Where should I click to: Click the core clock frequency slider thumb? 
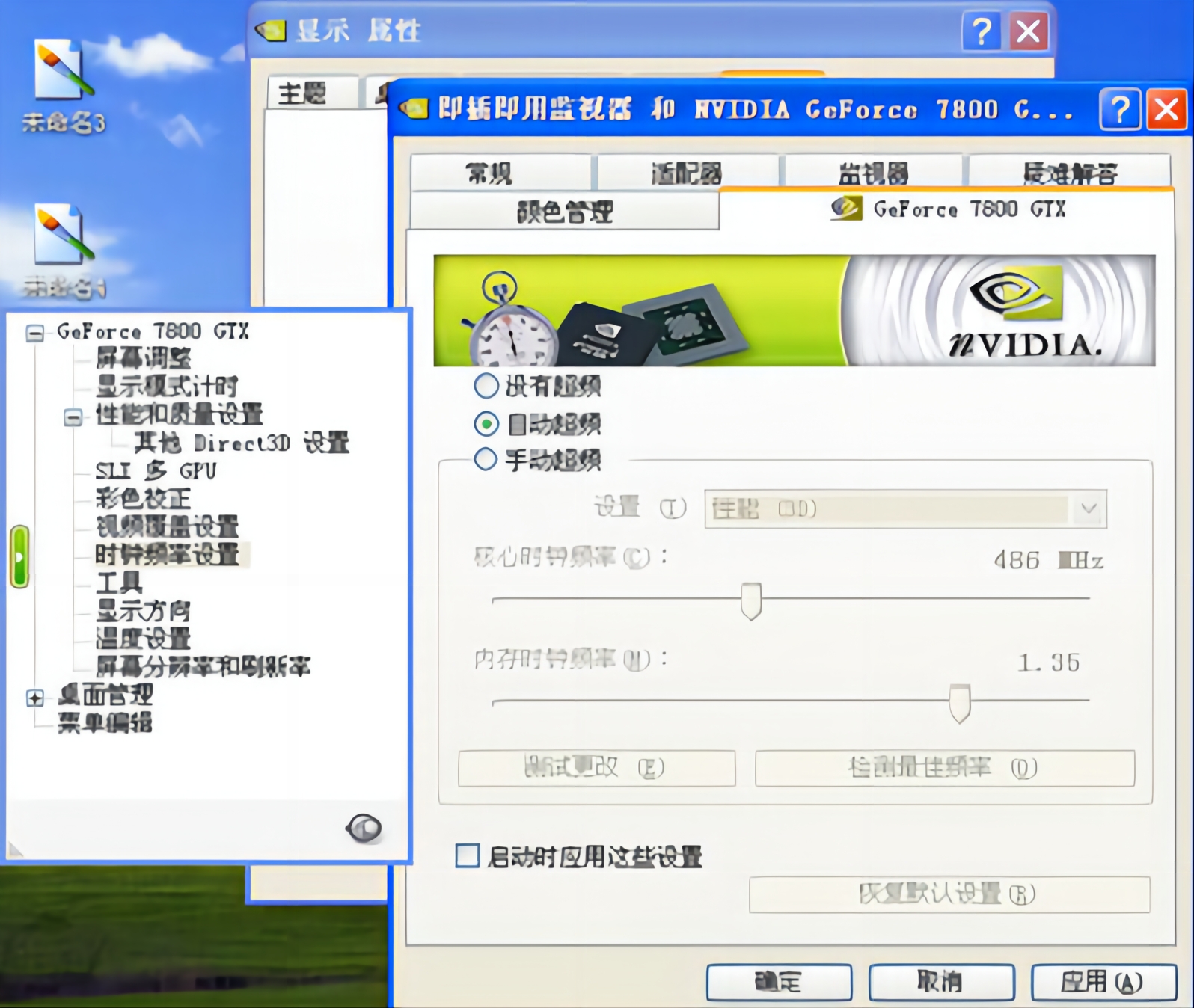751,601
